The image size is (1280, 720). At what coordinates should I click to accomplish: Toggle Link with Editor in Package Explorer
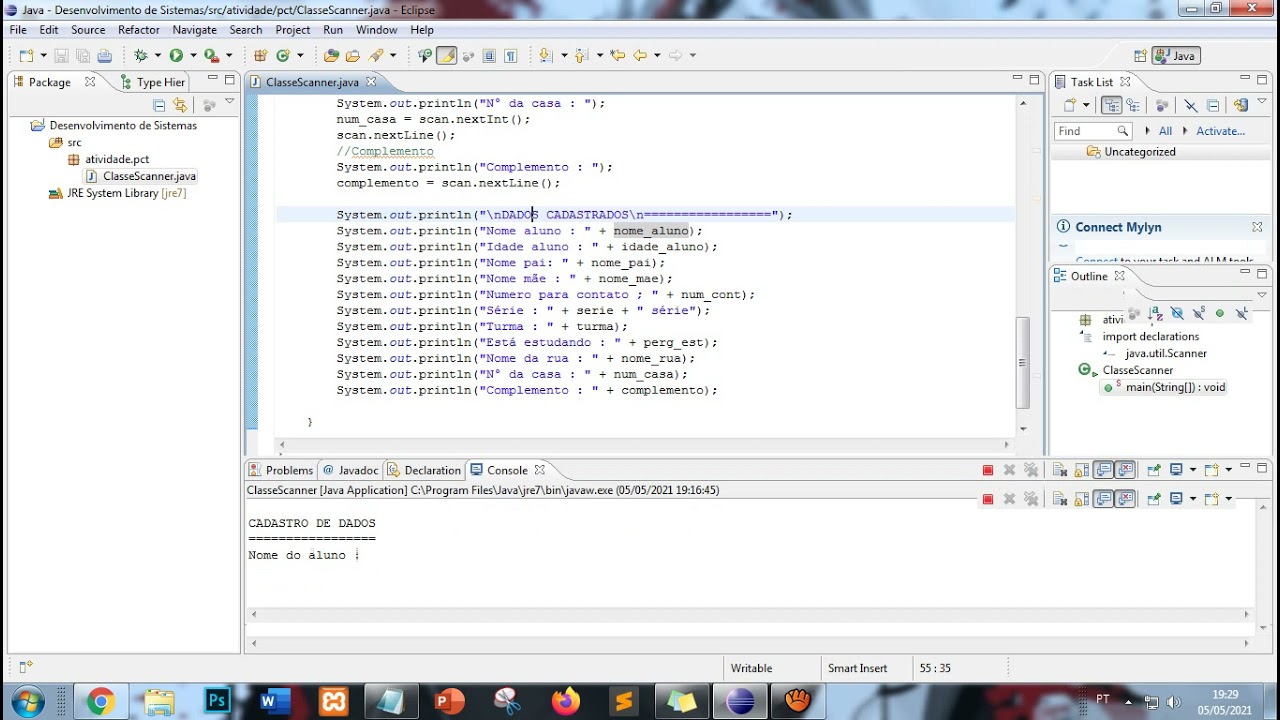click(180, 105)
